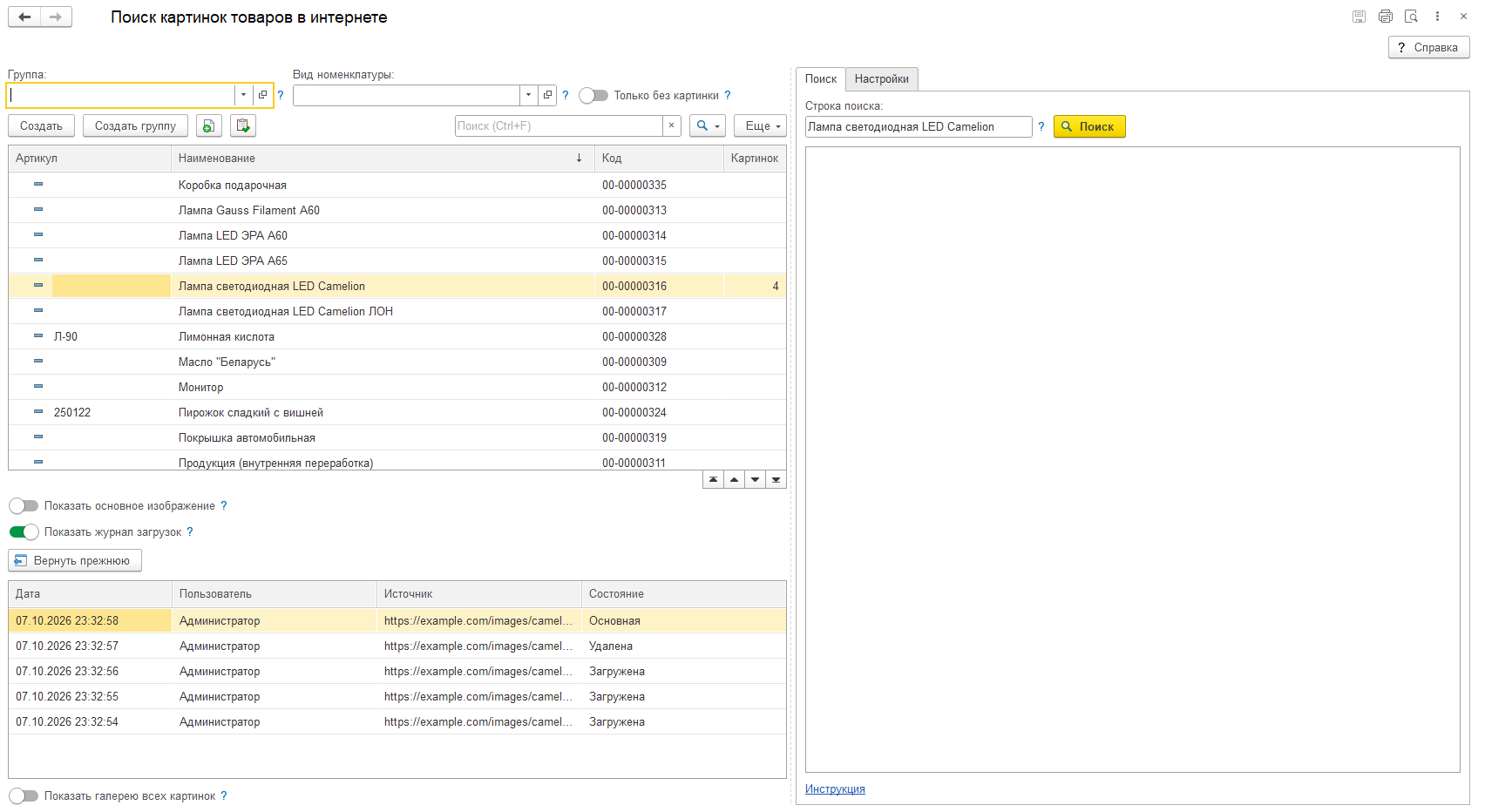Go forward with the right arrow button
The width and height of the screenshot is (1485, 812).
point(56,17)
